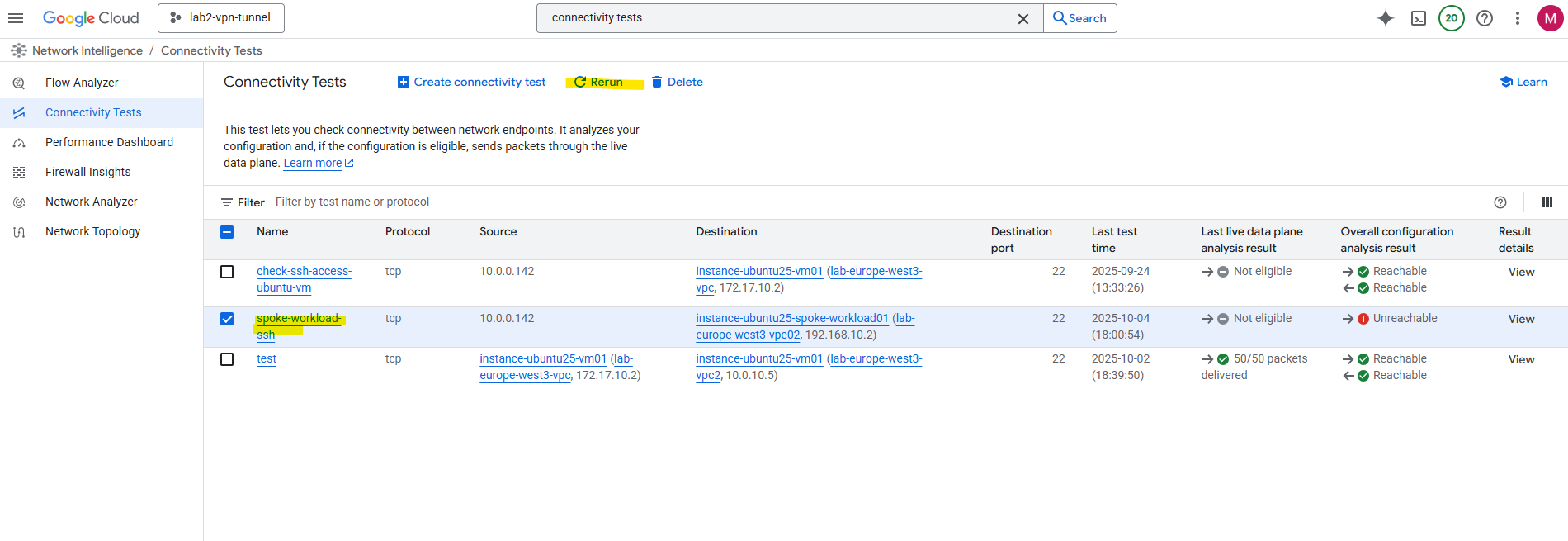Open Gemini AI assistant sparkle icon

pyautogui.click(x=1385, y=18)
